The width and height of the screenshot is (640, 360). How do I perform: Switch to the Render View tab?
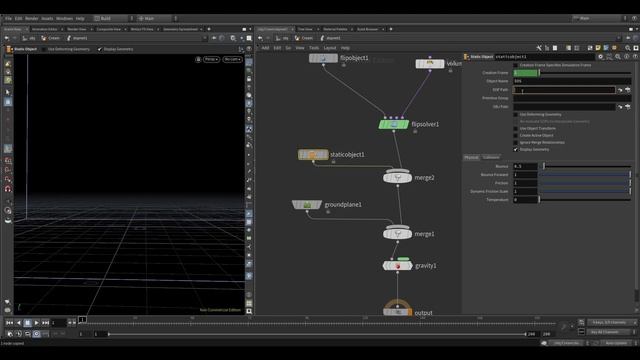coord(77,29)
